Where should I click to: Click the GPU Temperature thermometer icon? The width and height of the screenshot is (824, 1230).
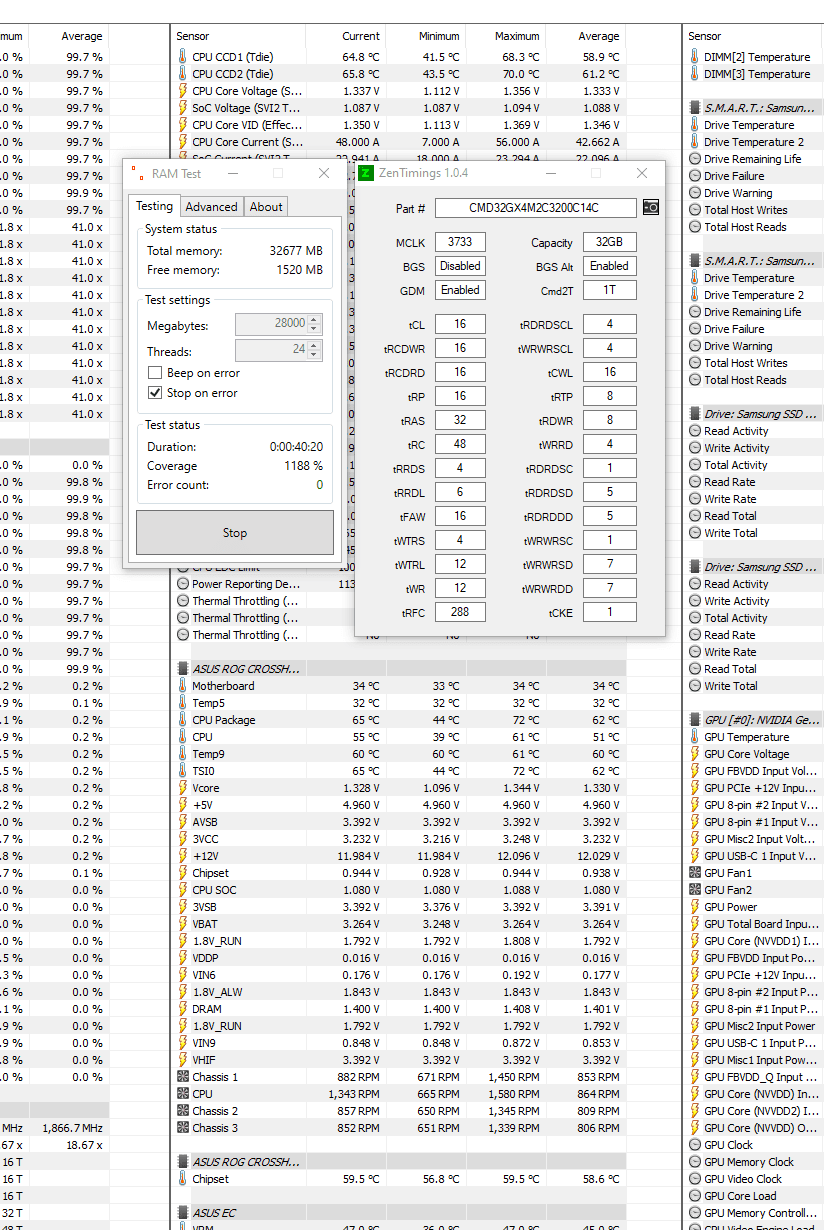coord(695,737)
